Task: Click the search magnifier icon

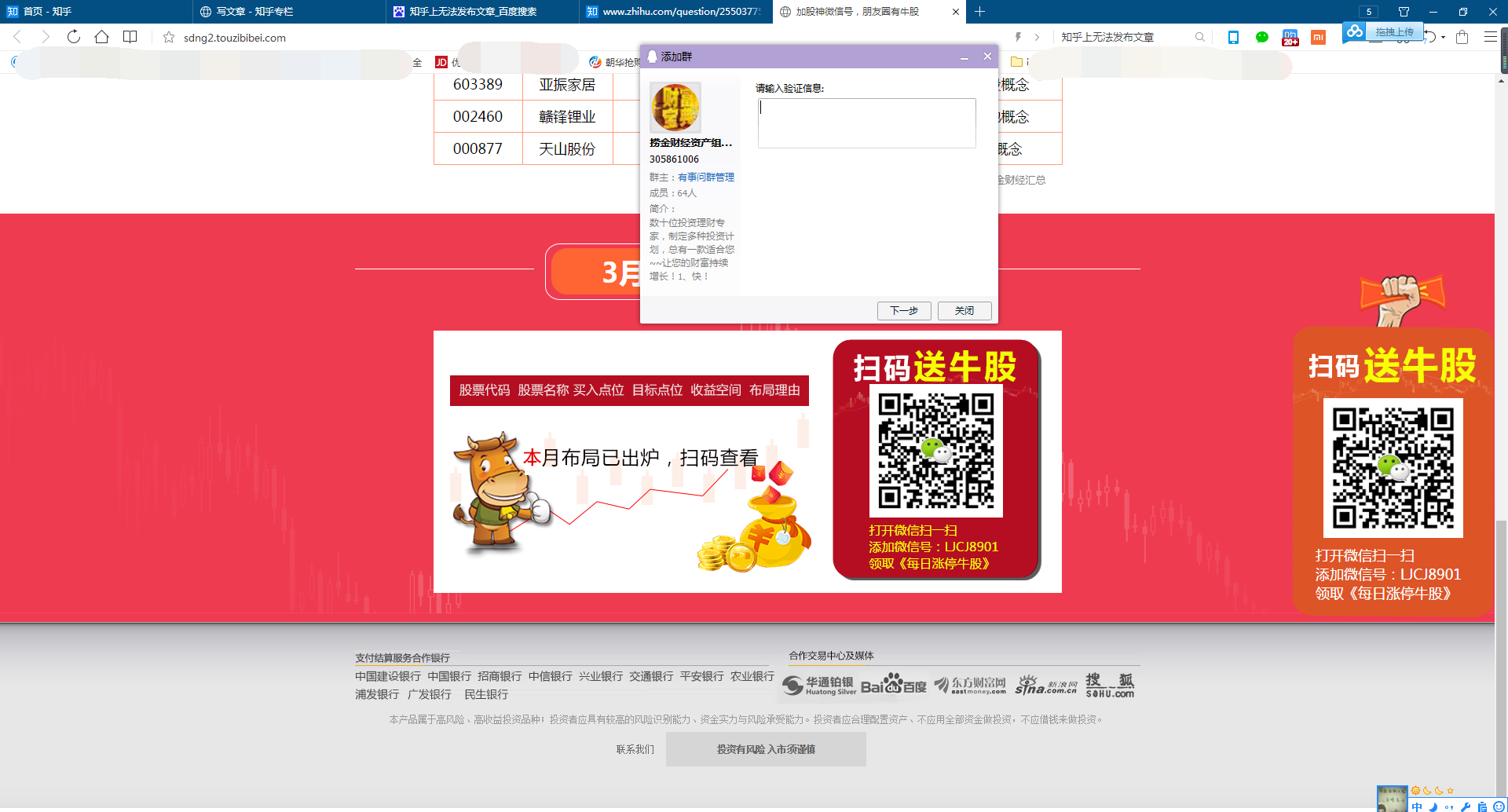Action: pos(1199,37)
